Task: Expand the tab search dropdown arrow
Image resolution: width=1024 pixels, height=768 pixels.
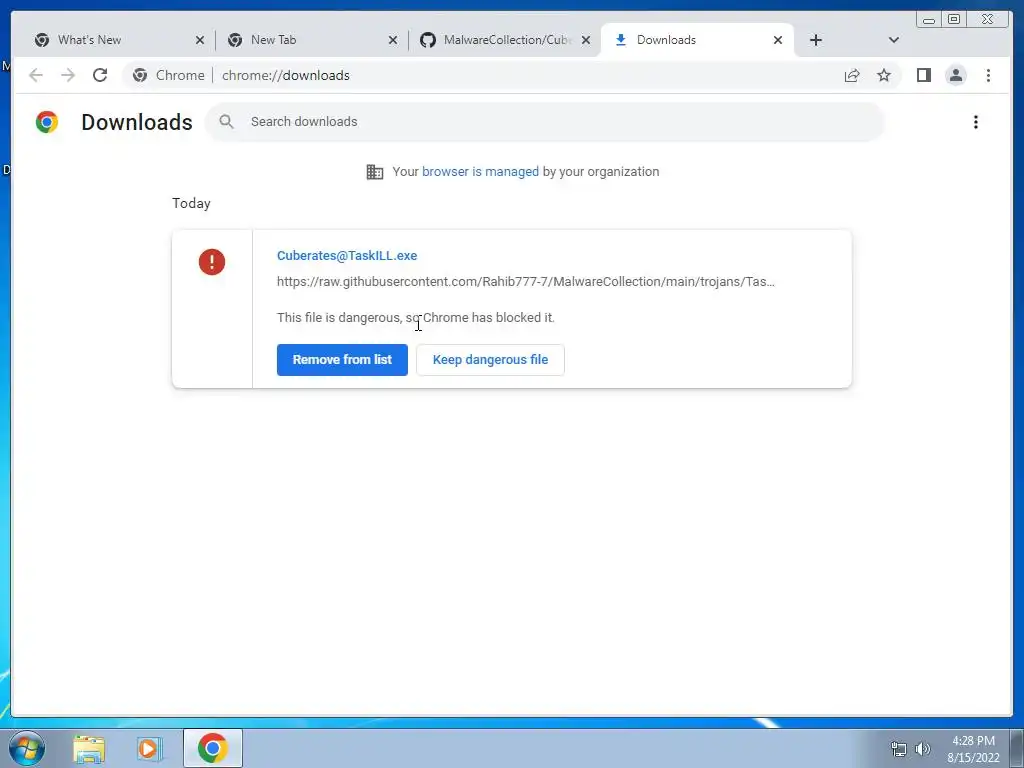Action: pos(894,40)
